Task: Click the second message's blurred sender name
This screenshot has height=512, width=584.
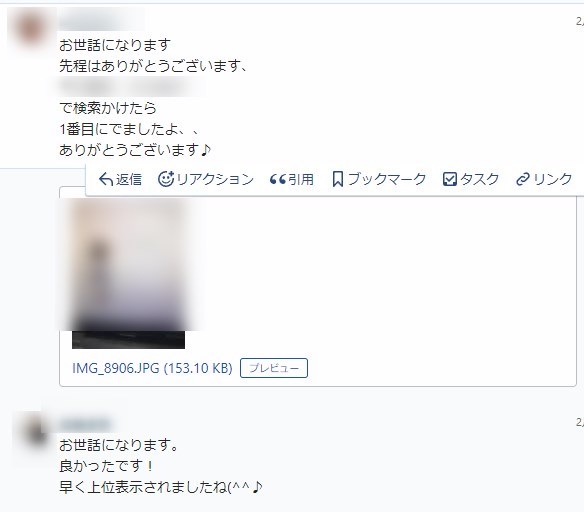Action: click(x=86, y=424)
